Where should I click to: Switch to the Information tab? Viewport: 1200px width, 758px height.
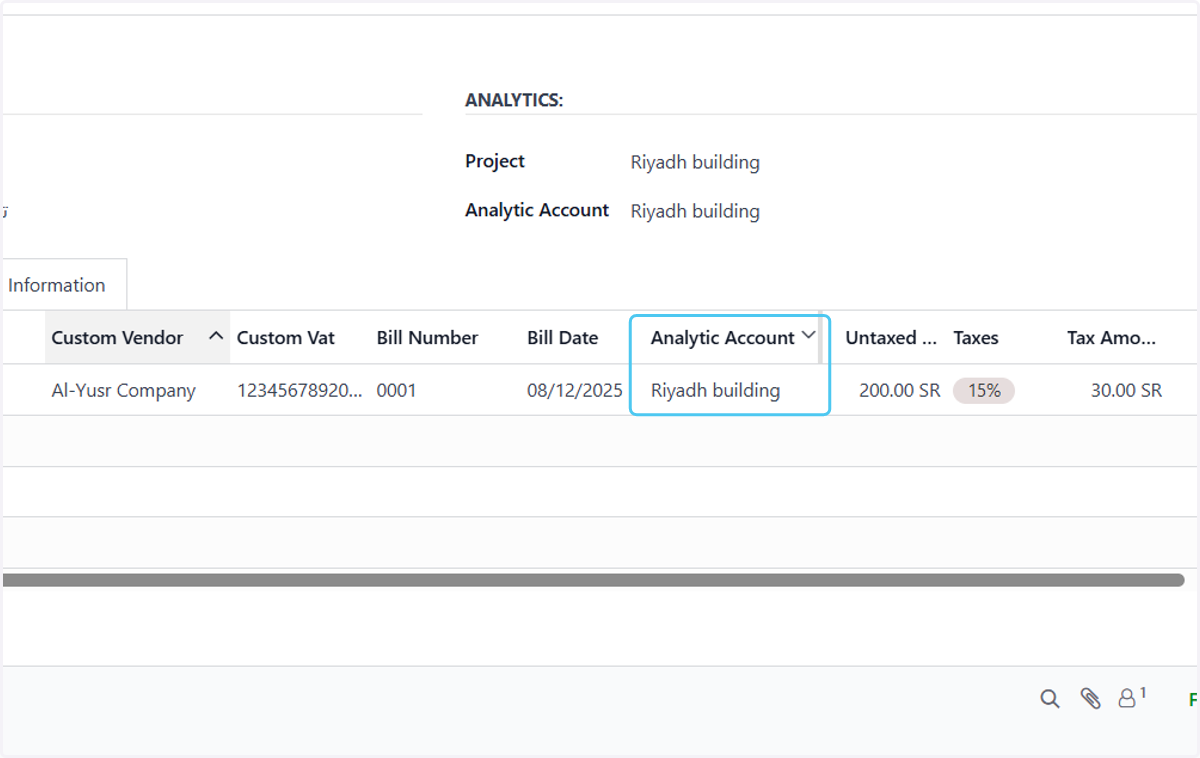pos(57,285)
